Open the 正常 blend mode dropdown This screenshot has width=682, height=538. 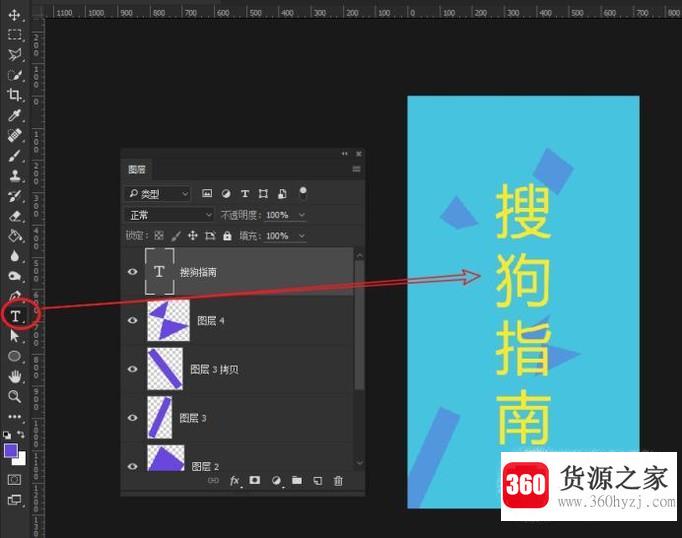click(x=169, y=215)
